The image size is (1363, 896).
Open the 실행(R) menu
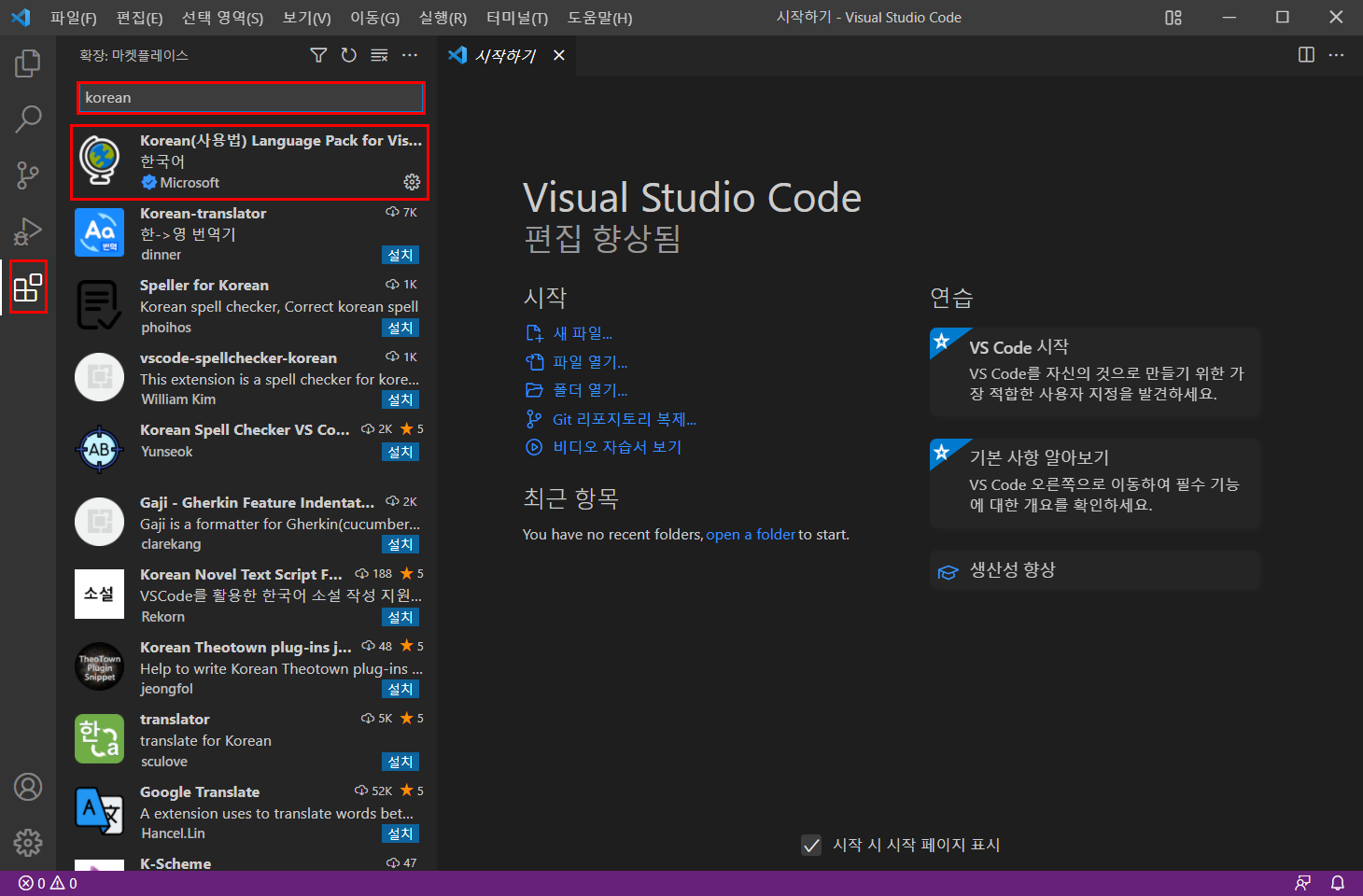click(443, 17)
